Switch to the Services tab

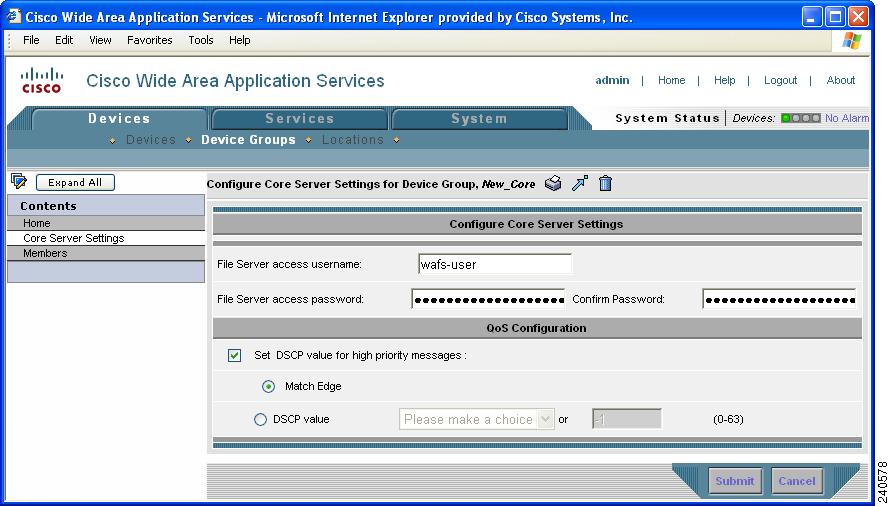[300, 119]
